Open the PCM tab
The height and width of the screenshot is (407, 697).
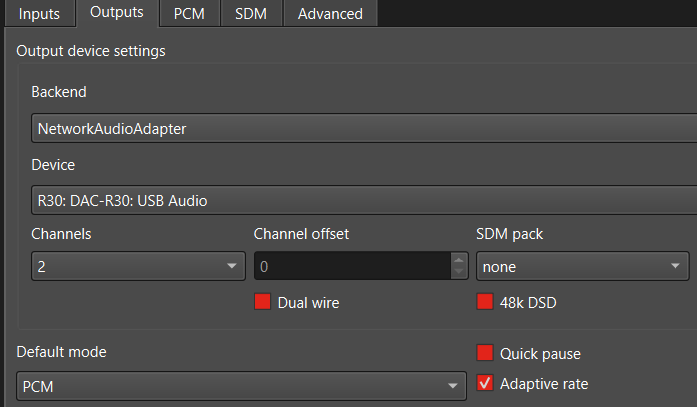[189, 14]
